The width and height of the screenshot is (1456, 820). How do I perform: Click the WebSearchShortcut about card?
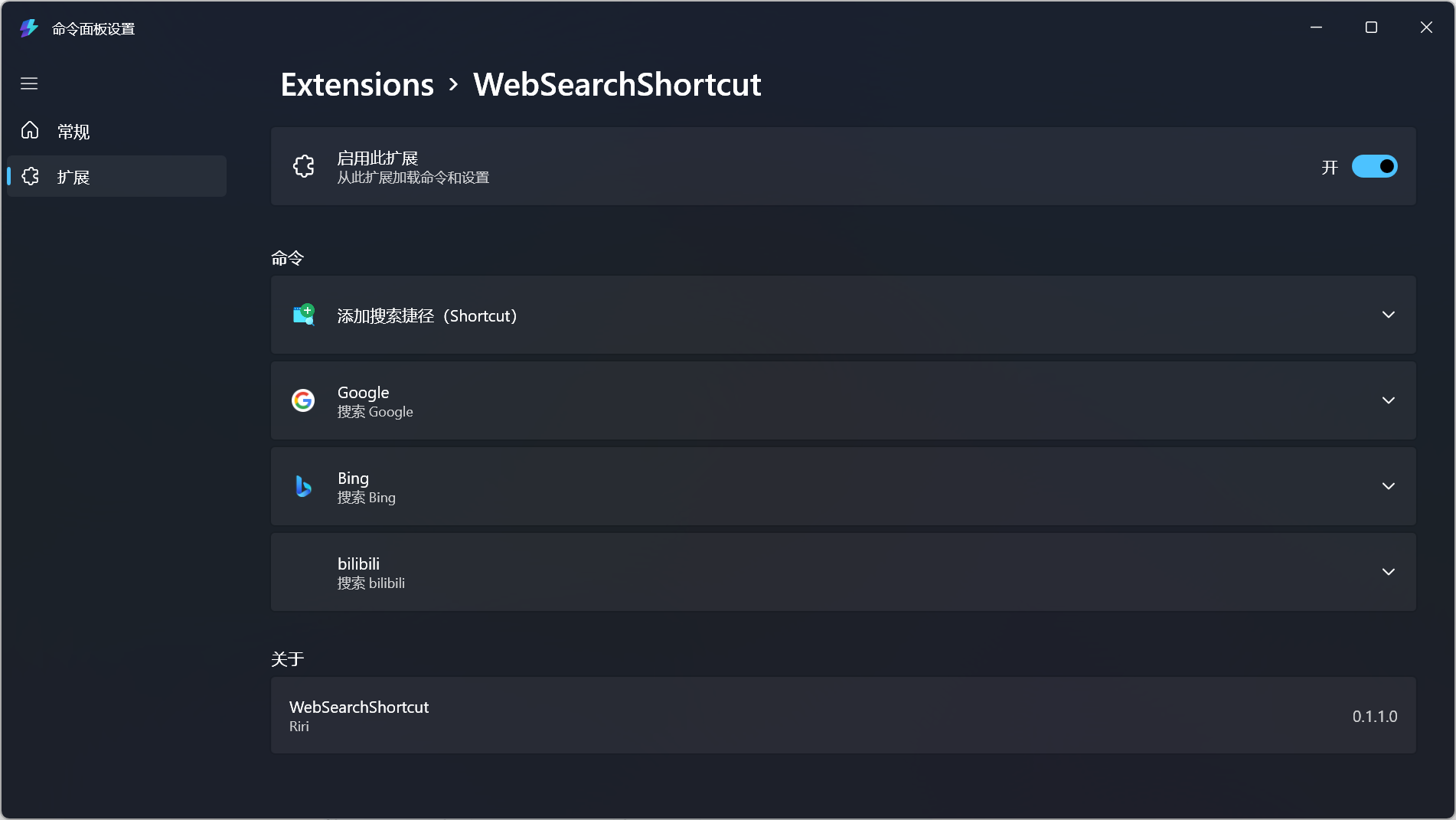click(843, 715)
